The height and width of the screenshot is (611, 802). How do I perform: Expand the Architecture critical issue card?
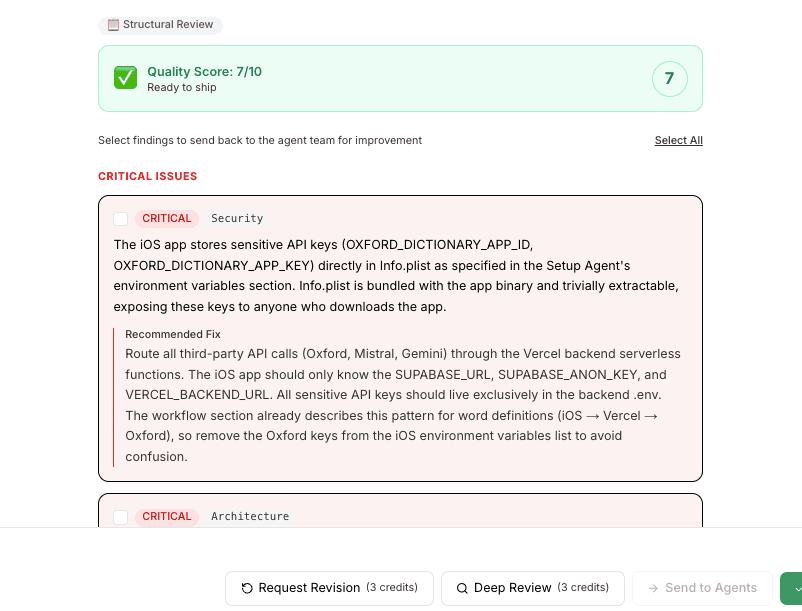400,516
